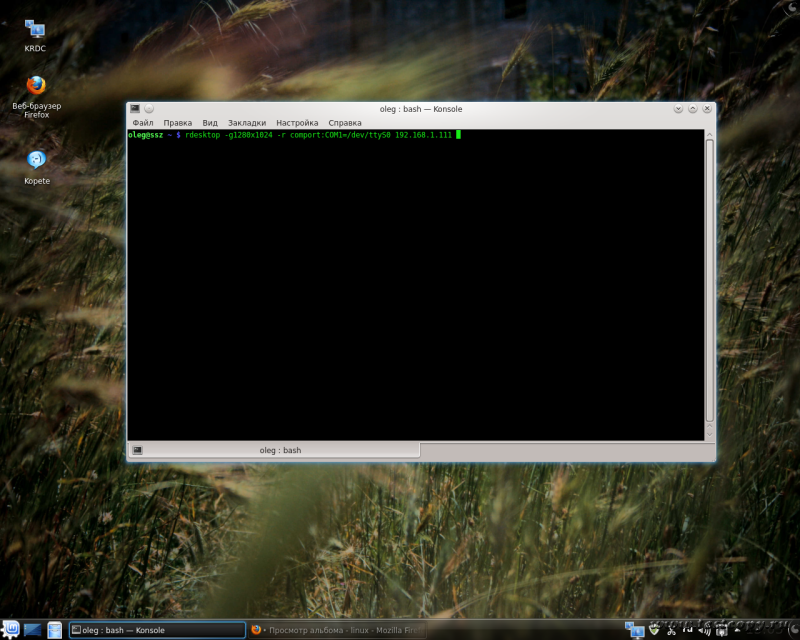
Task: Click the volume icon in the system tray
Action: click(x=704, y=630)
